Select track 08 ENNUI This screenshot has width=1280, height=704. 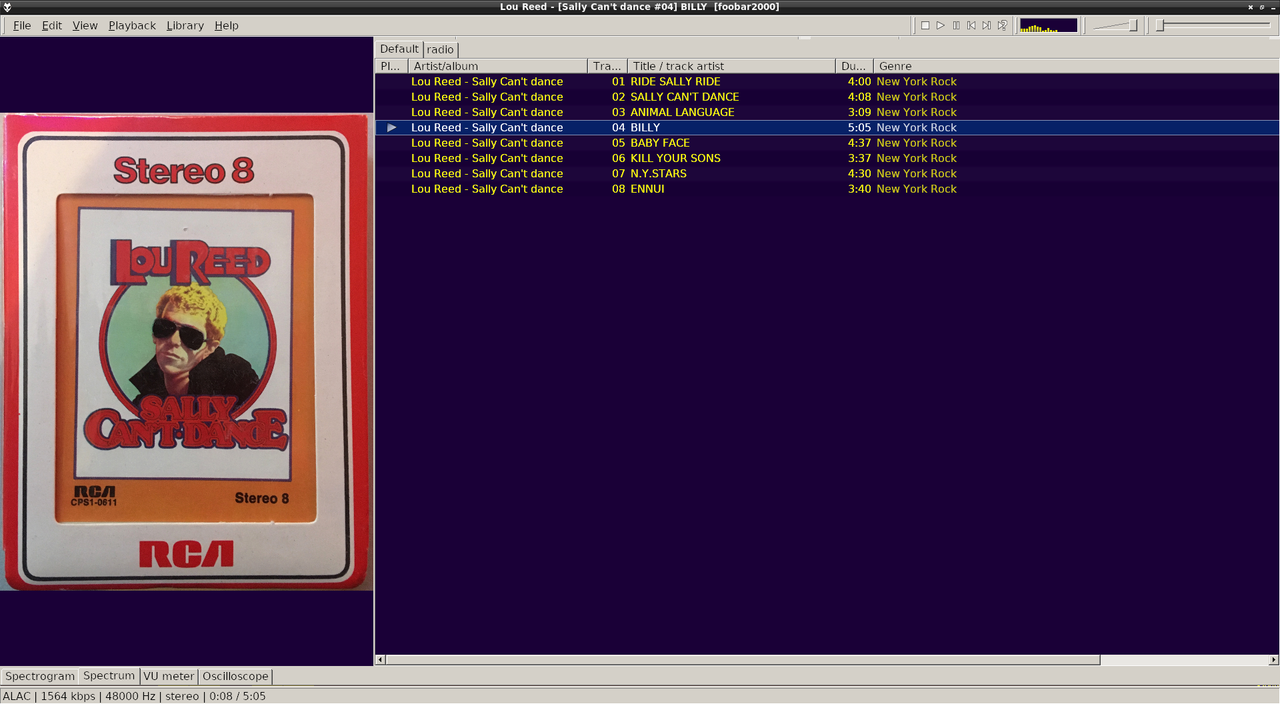point(827,189)
